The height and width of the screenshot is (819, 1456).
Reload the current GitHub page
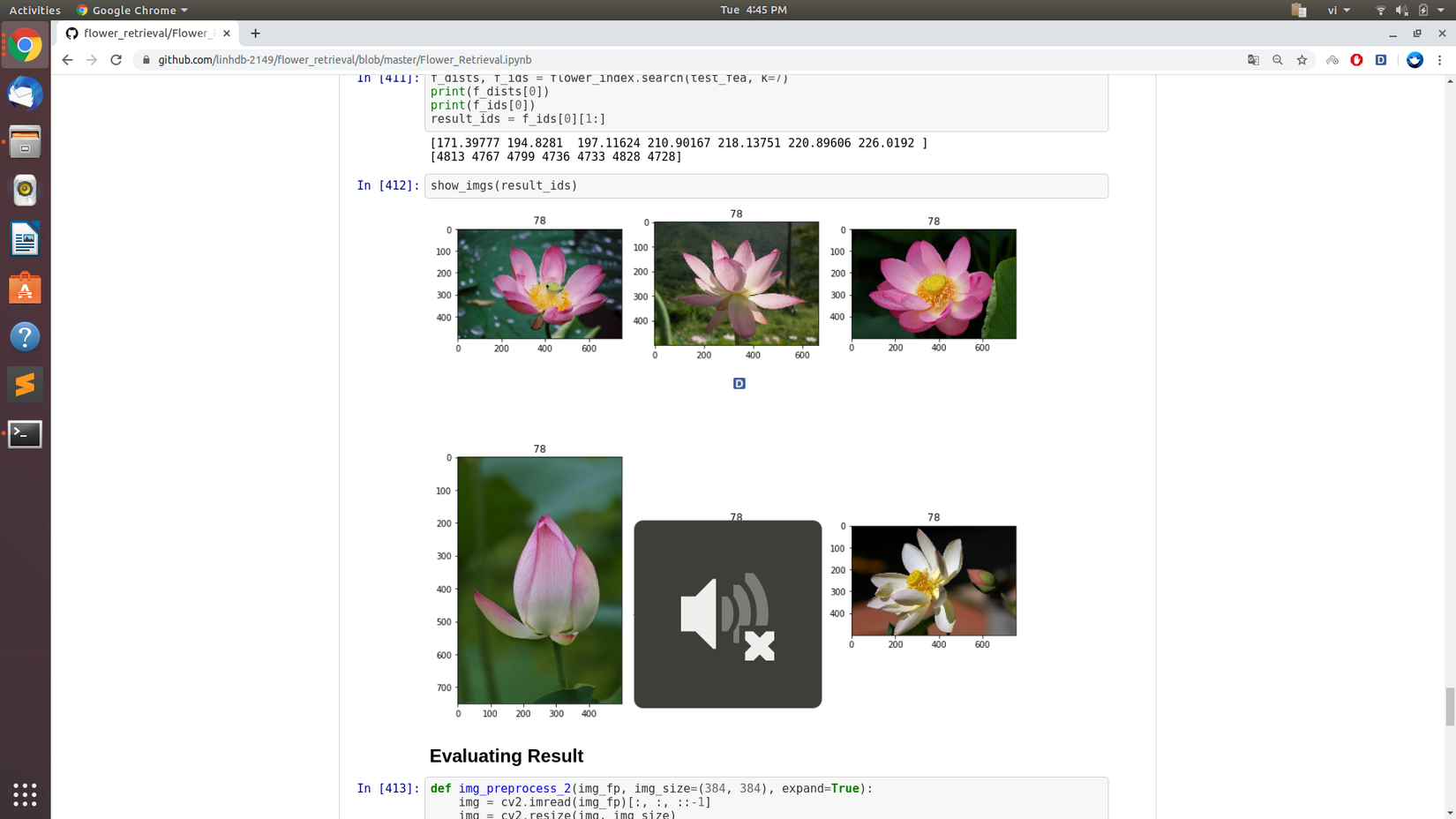point(116,60)
